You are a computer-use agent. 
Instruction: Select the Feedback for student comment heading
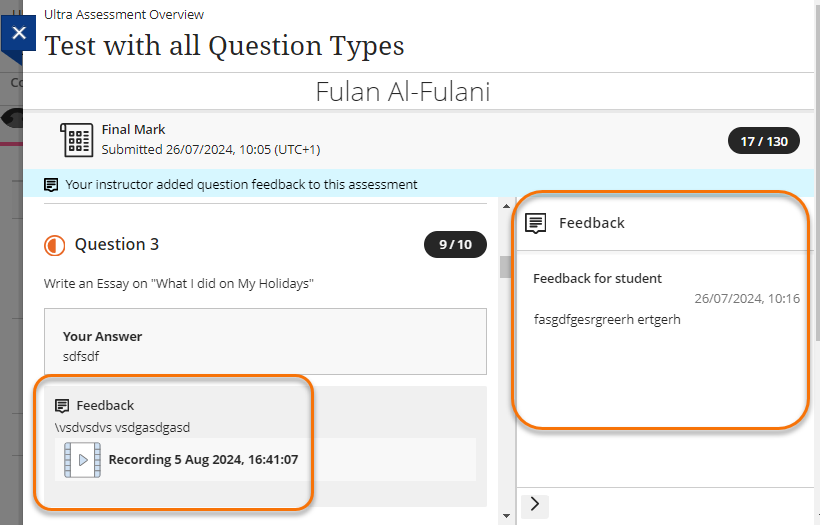[597, 278]
